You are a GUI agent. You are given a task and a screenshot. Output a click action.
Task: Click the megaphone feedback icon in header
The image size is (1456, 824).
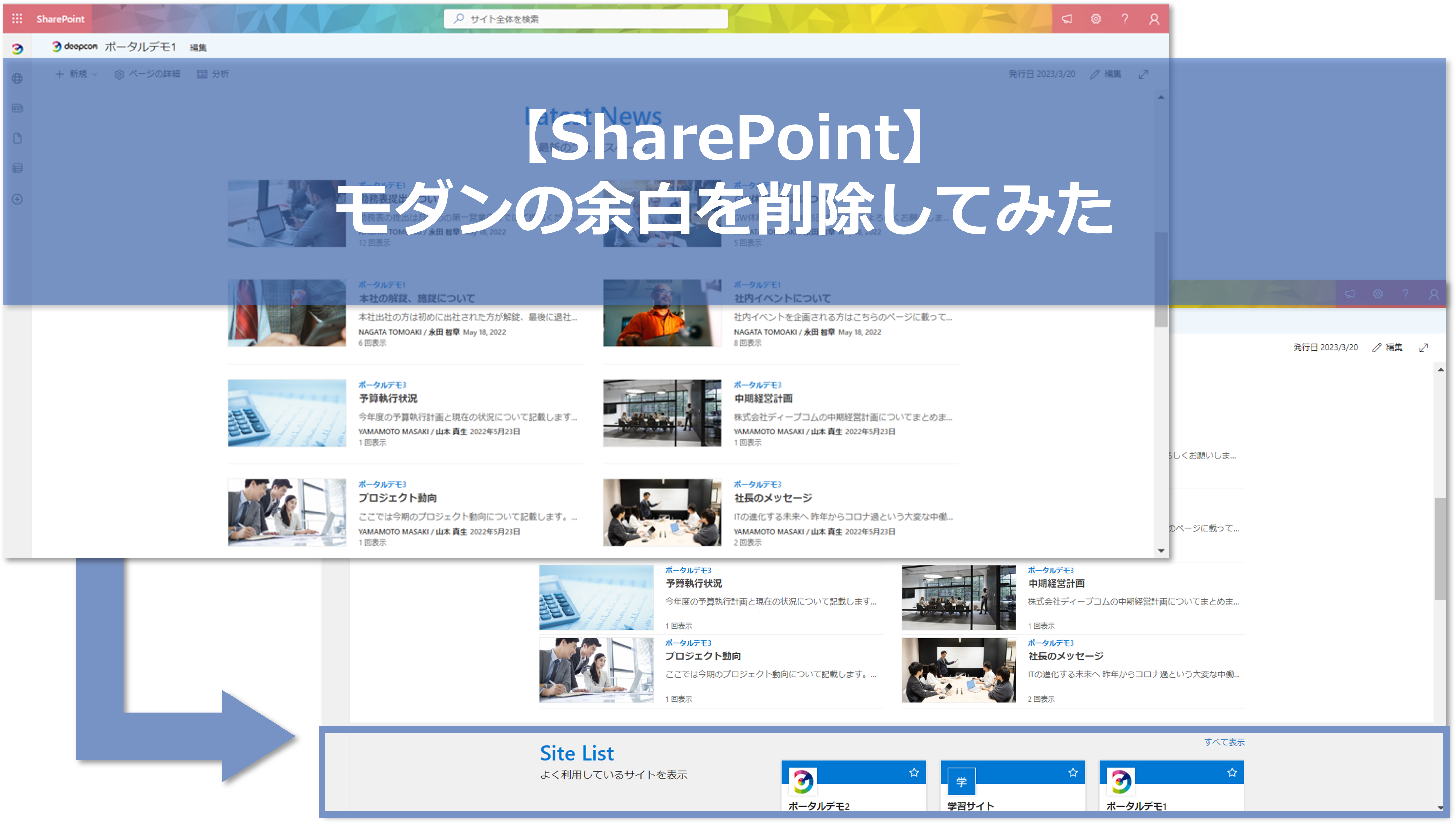point(1067,19)
